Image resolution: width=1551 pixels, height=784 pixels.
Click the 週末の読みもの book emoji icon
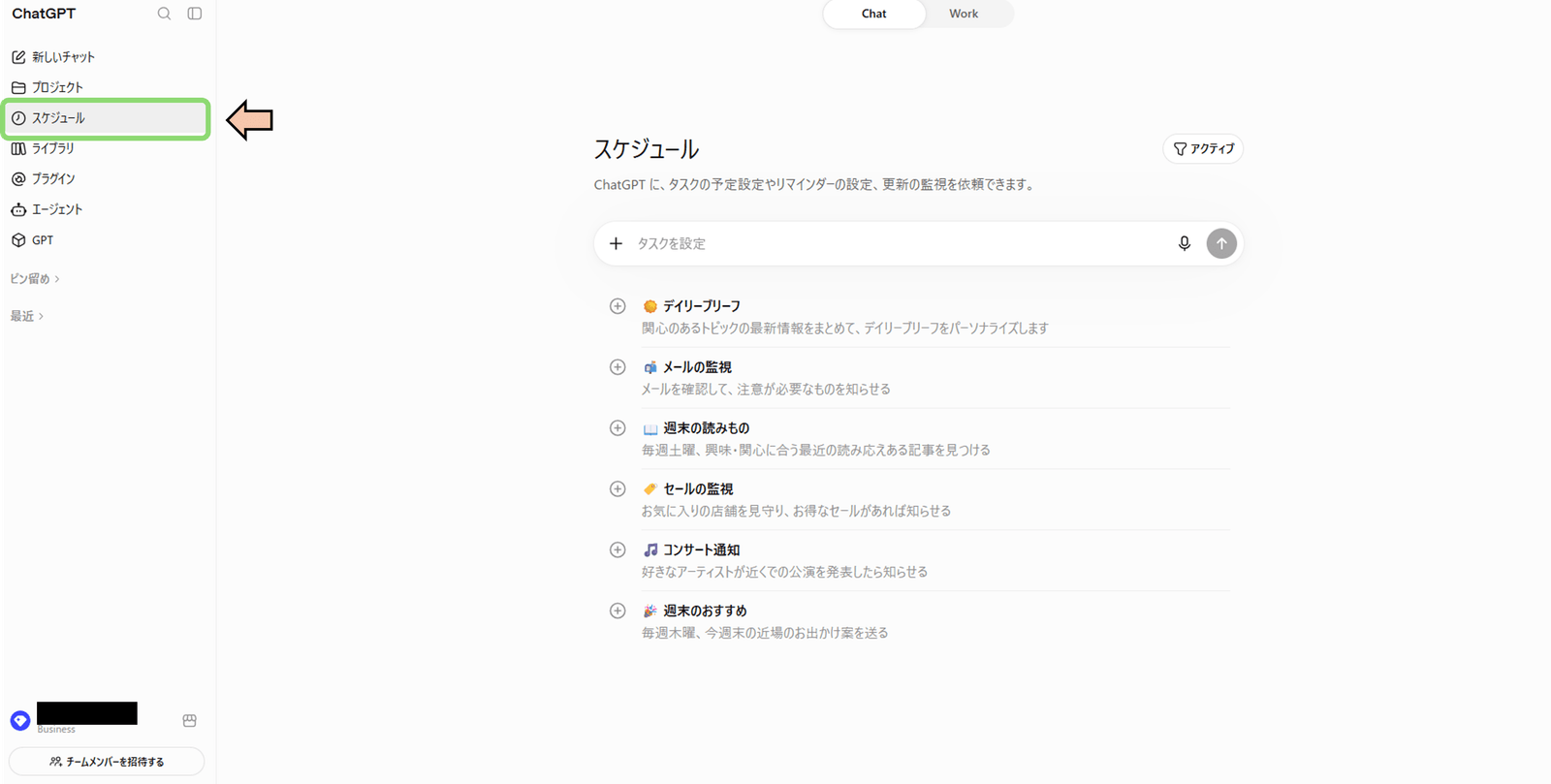(650, 428)
